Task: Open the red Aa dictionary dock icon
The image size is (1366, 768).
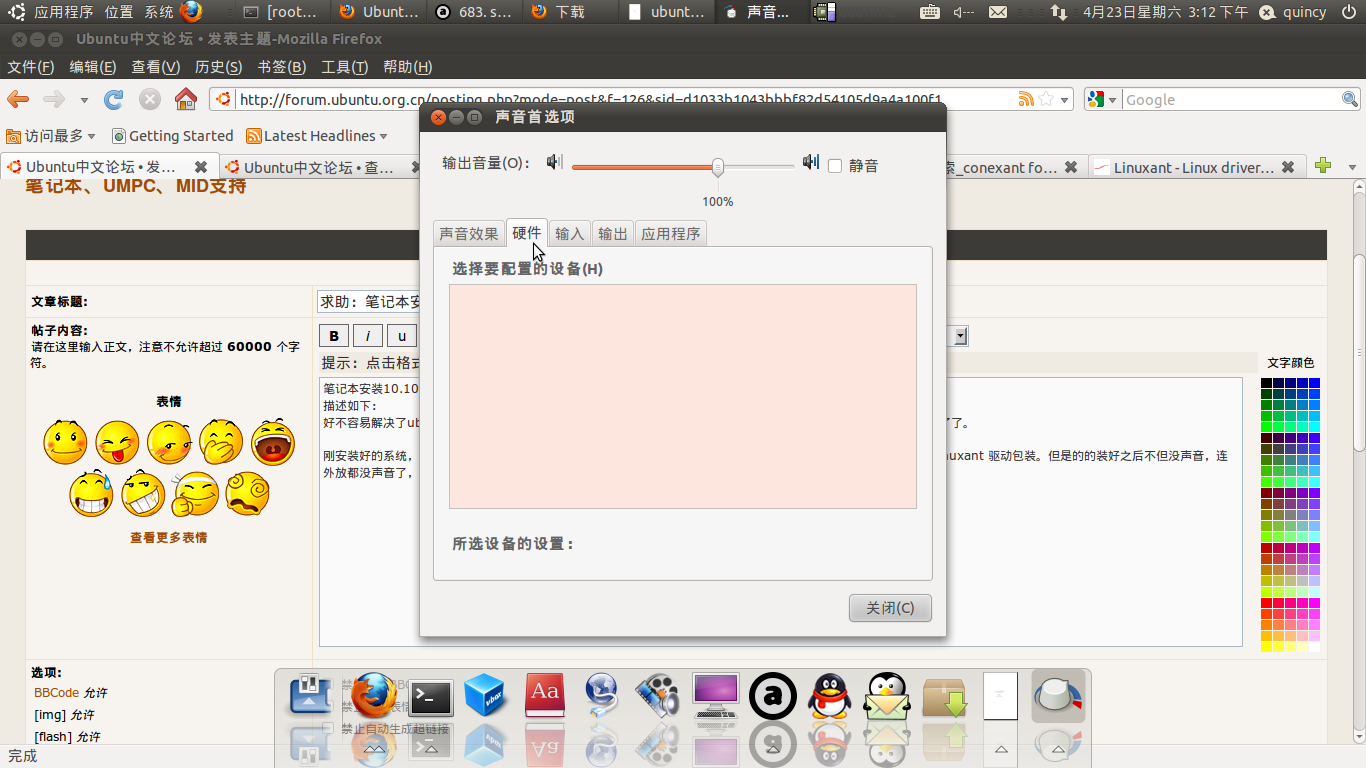Action: [x=545, y=696]
